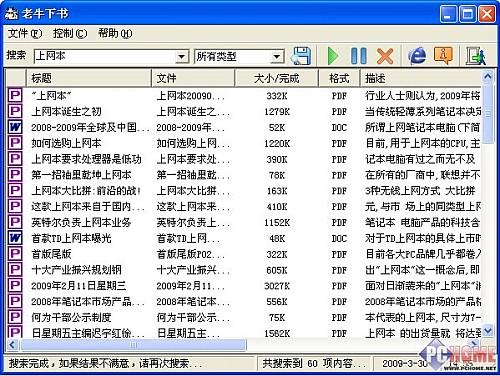The width and height of the screenshot is (500, 376).
Task: Click status text 共搜索到 60 项内容
Action: tap(313, 363)
